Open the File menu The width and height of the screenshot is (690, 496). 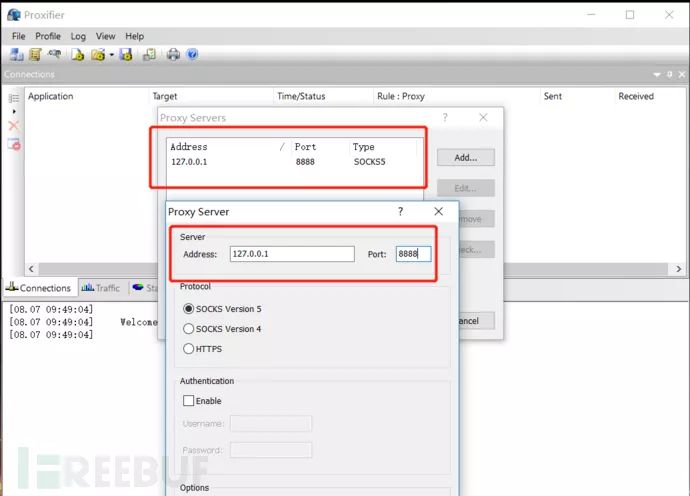[x=18, y=36]
